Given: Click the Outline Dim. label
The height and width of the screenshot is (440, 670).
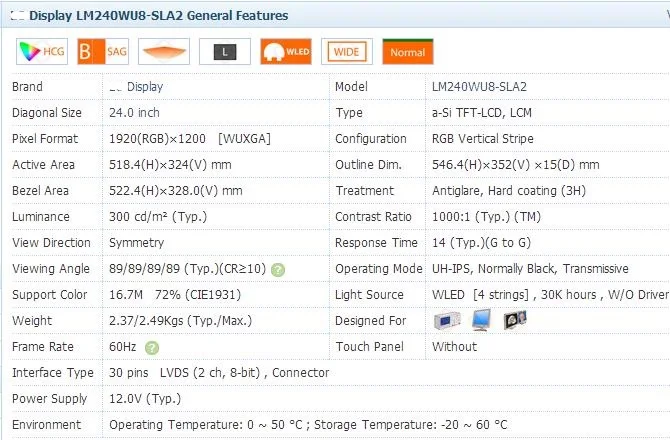Looking at the screenshot, I should (x=368, y=165).
